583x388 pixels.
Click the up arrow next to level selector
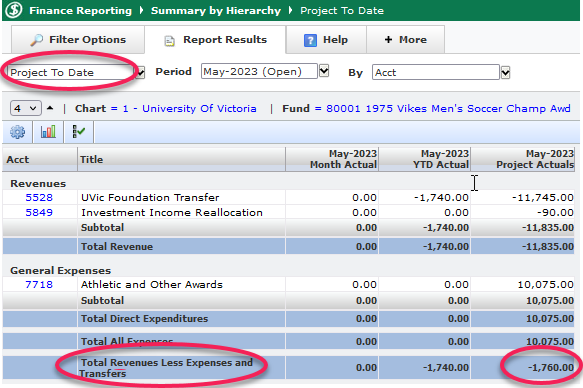pos(50,108)
